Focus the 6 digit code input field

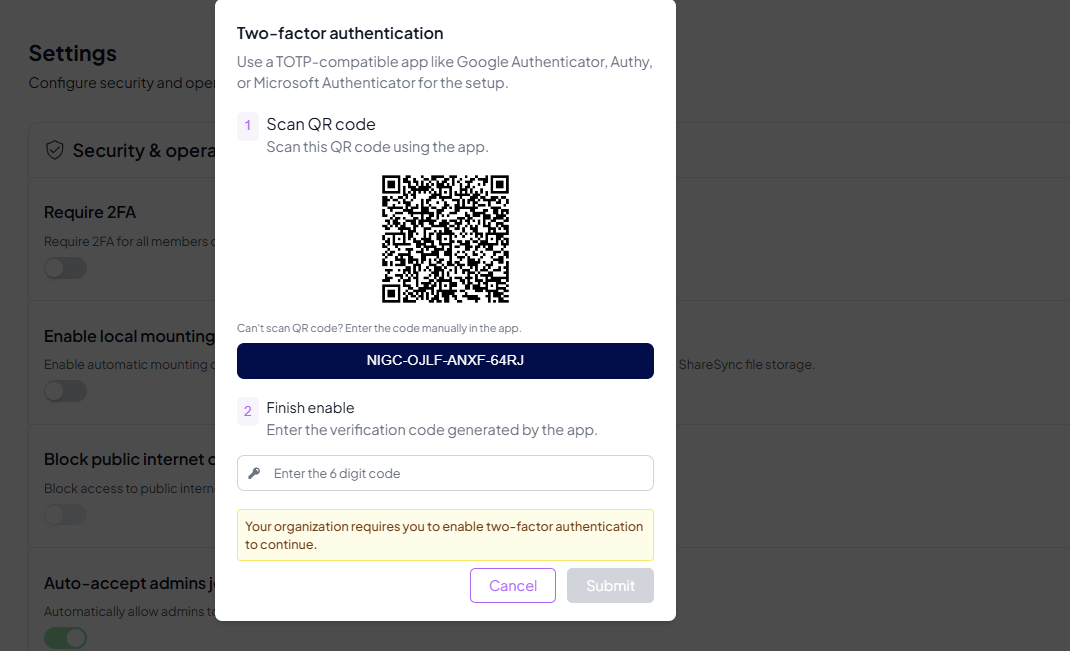[455, 473]
